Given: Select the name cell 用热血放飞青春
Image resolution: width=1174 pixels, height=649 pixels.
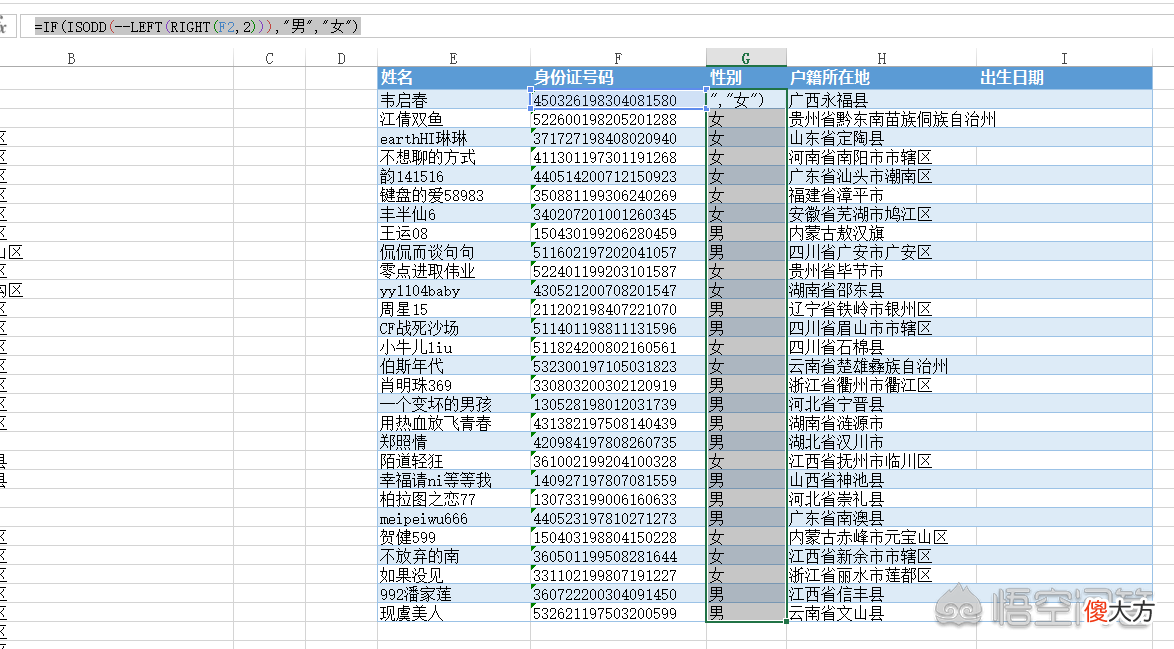Looking at the screenshot, I should (454, 423).
